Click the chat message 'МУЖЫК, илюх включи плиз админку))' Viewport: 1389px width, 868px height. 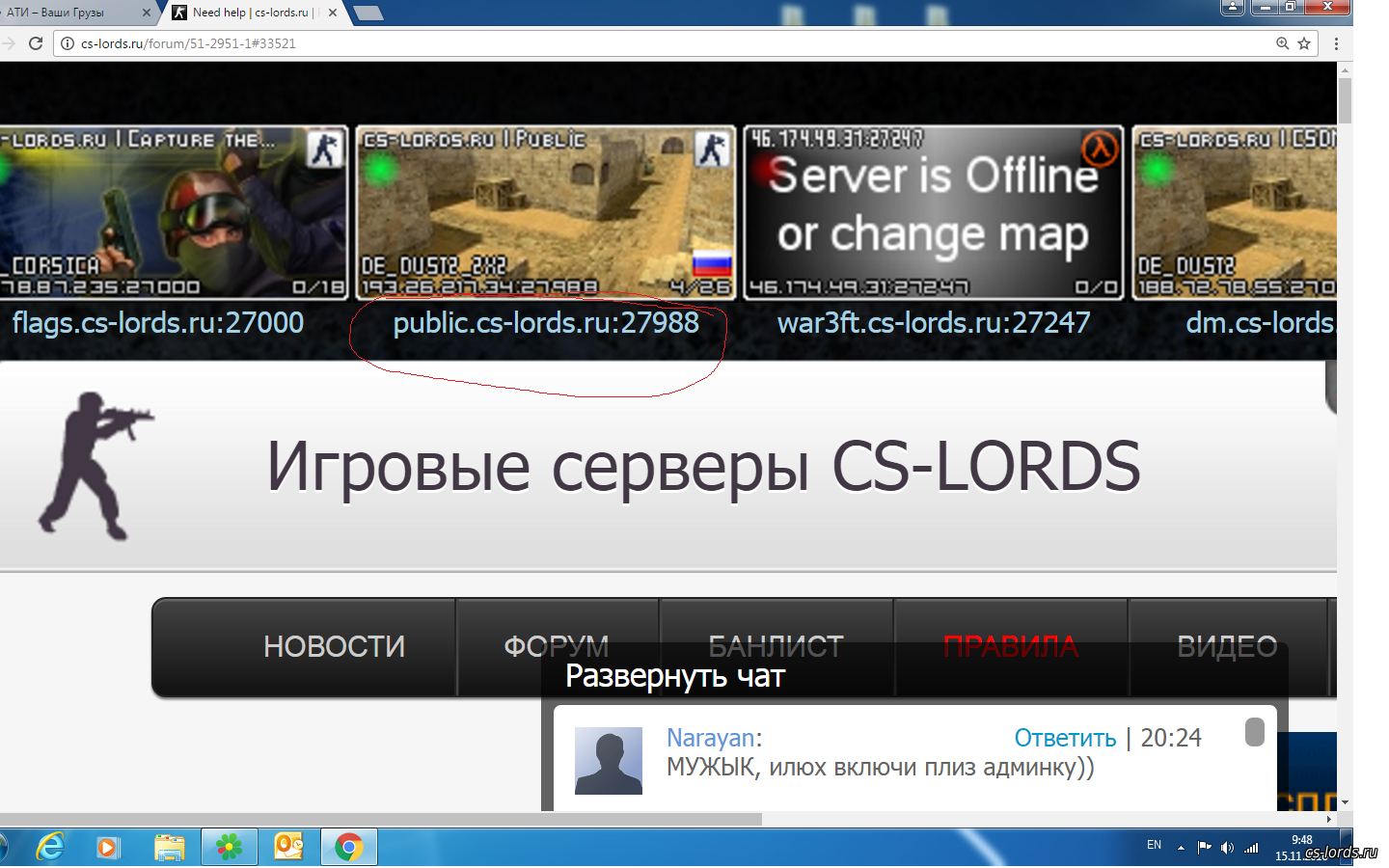pyautogui.click(x=881, y=768)
